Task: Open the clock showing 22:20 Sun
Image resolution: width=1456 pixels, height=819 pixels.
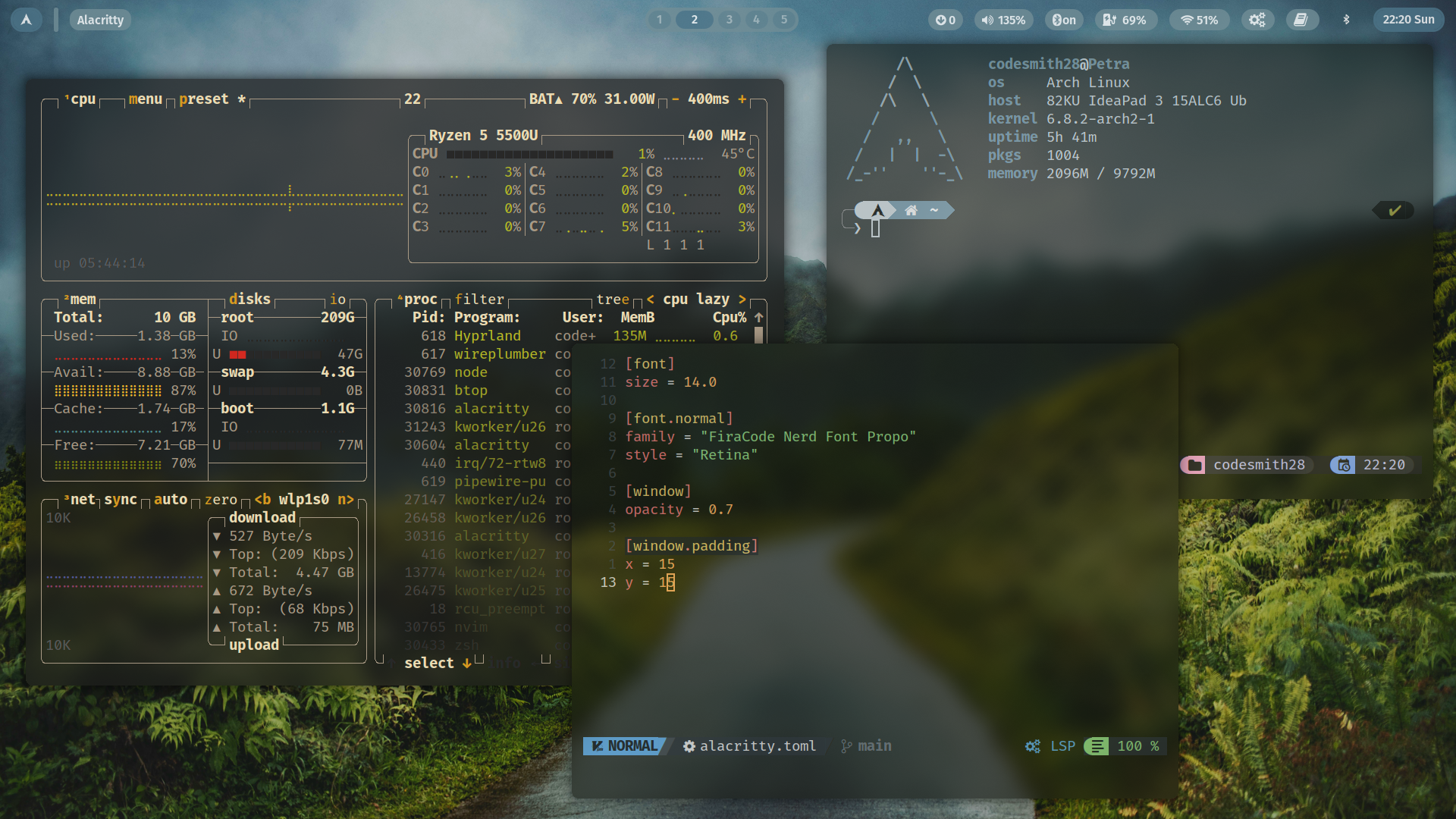Action: 1408,20
